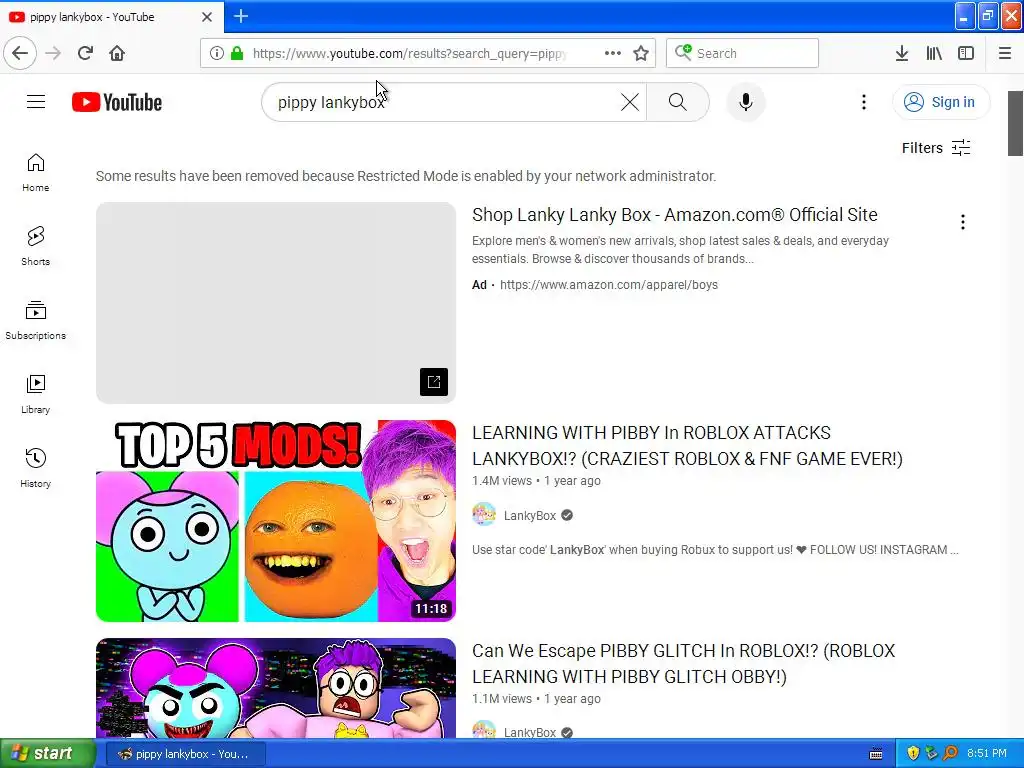The image size is (1024, 768).
Task: Open Shorts in the sidebar
Action: pyautogui.click(x=35, y=246)
